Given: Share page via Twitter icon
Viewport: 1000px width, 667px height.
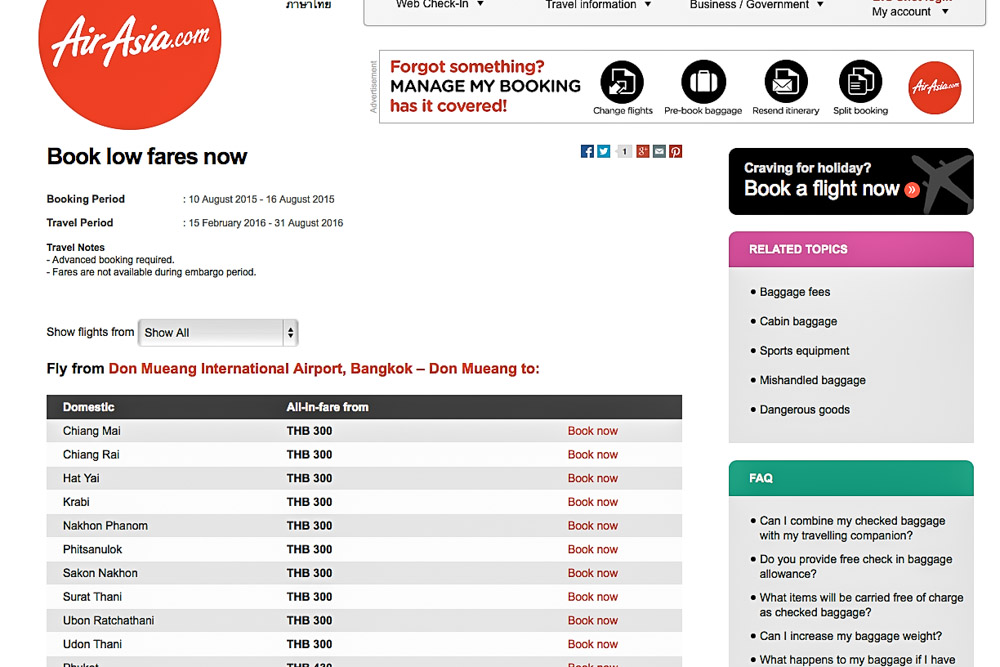Looking at the screenshot, I should tap(604, 152).
